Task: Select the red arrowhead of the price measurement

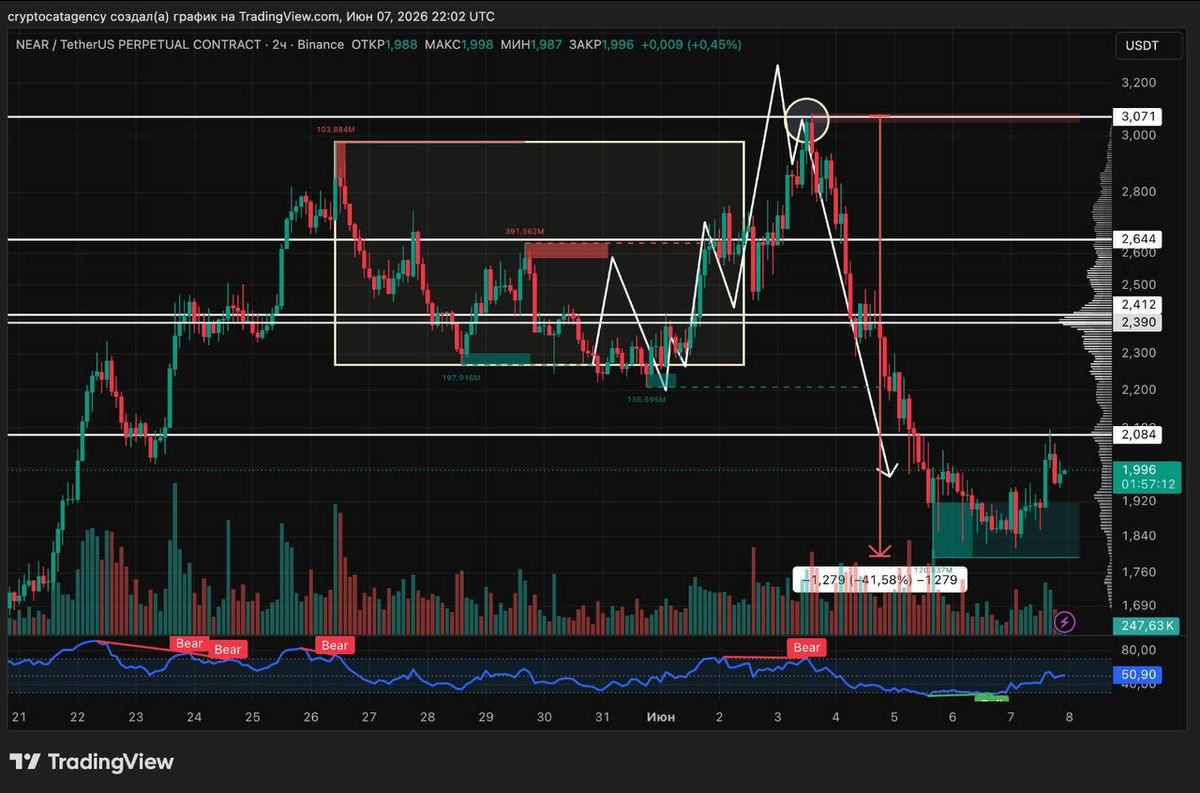Action: tap(879, 549)
